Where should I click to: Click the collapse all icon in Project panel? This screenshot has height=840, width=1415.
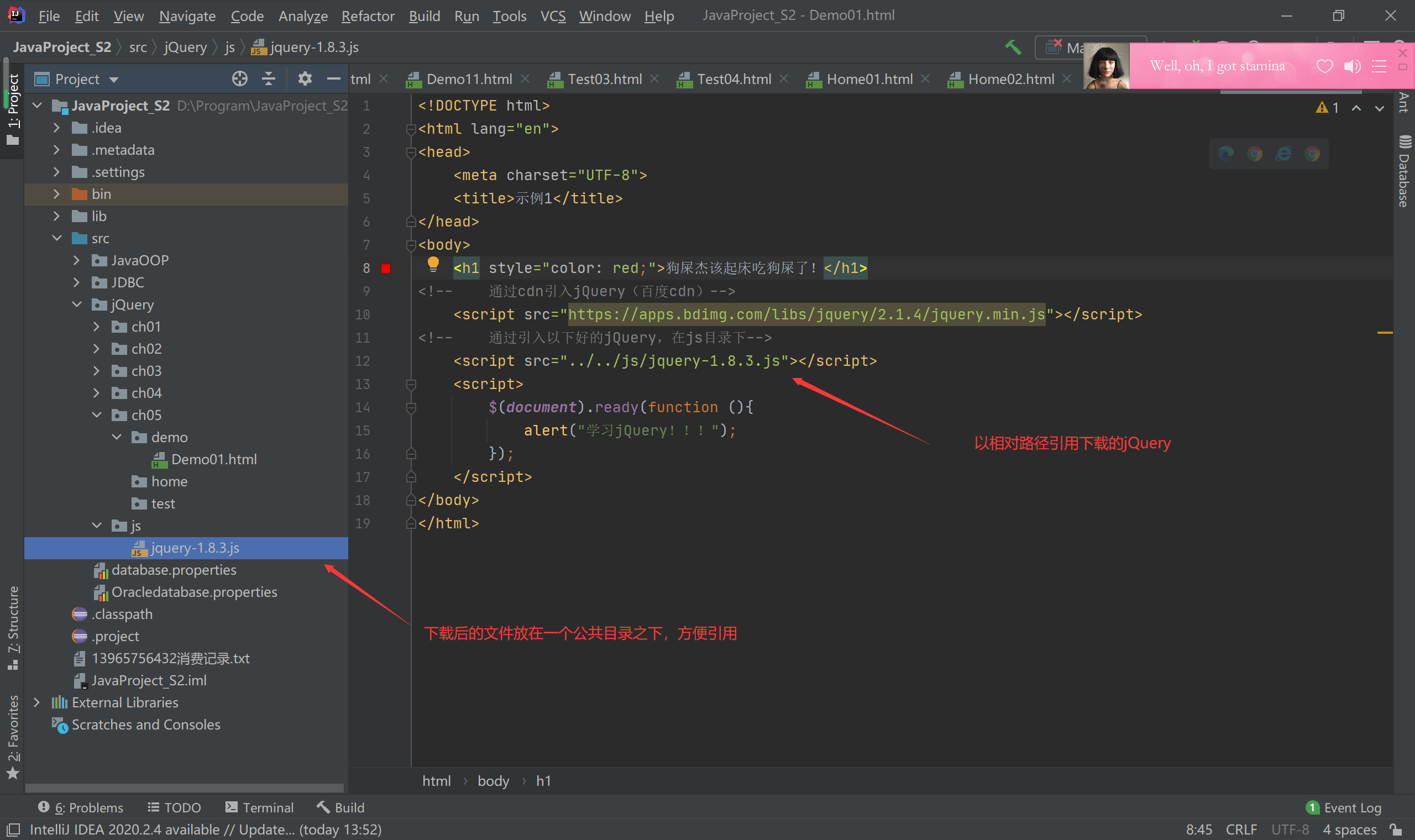pos(269,78)
